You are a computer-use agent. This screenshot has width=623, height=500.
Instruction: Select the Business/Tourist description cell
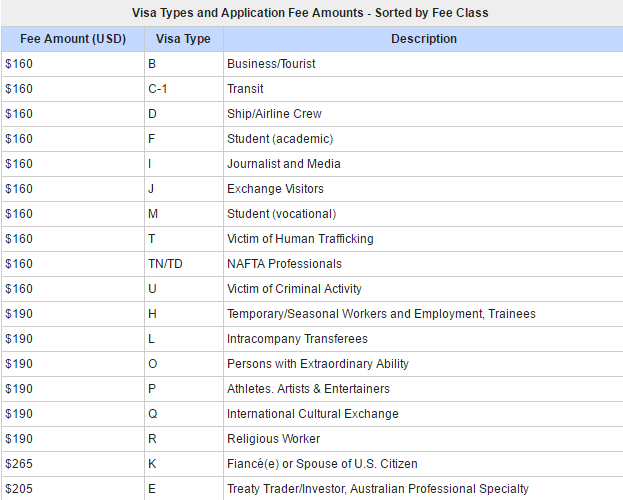click(271, 64)
